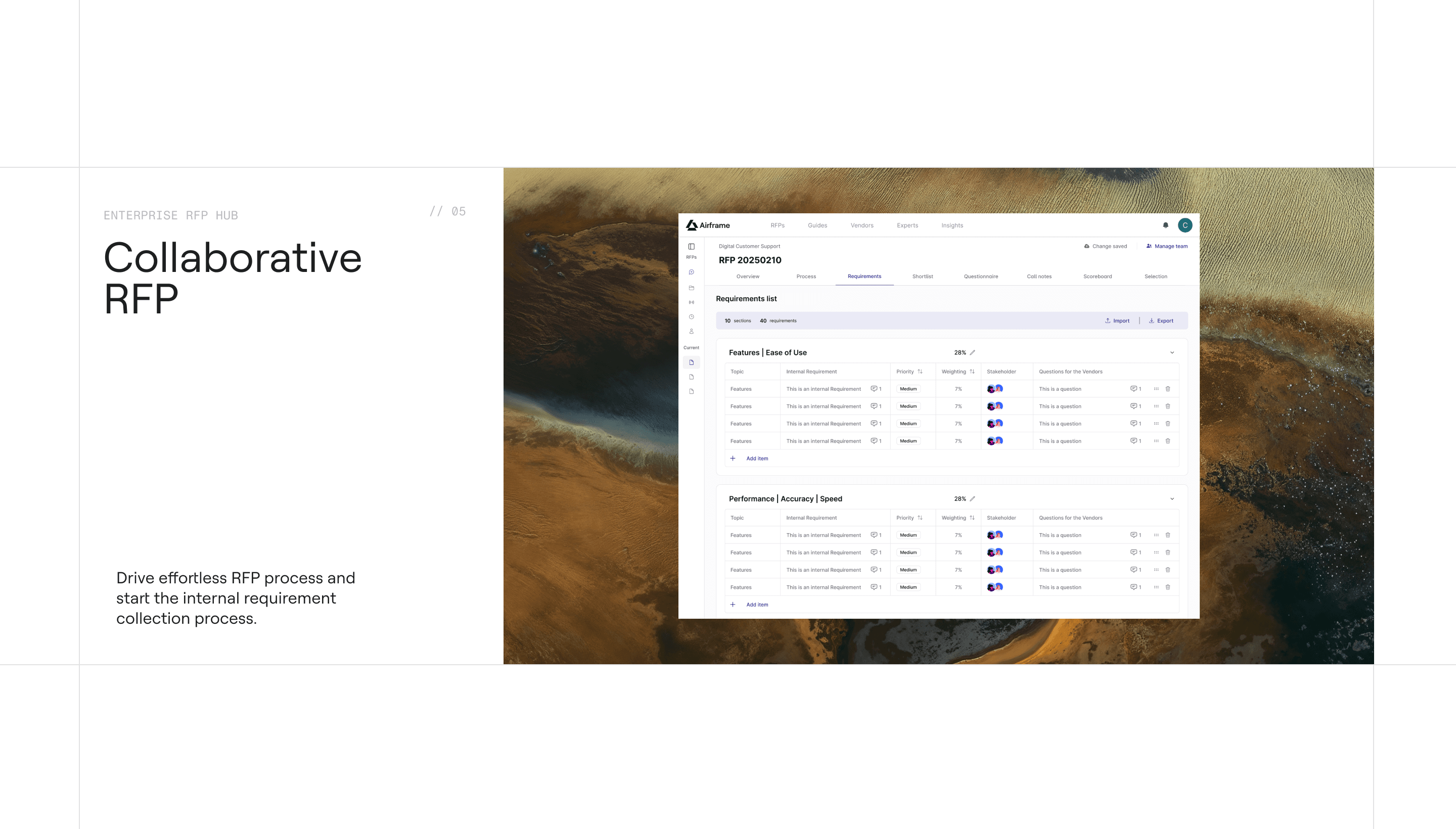1456x829 pixels.
Task: Open Medium priority dropdown in second Performance | Accuracy | Speed row
Action: point(908,552)
